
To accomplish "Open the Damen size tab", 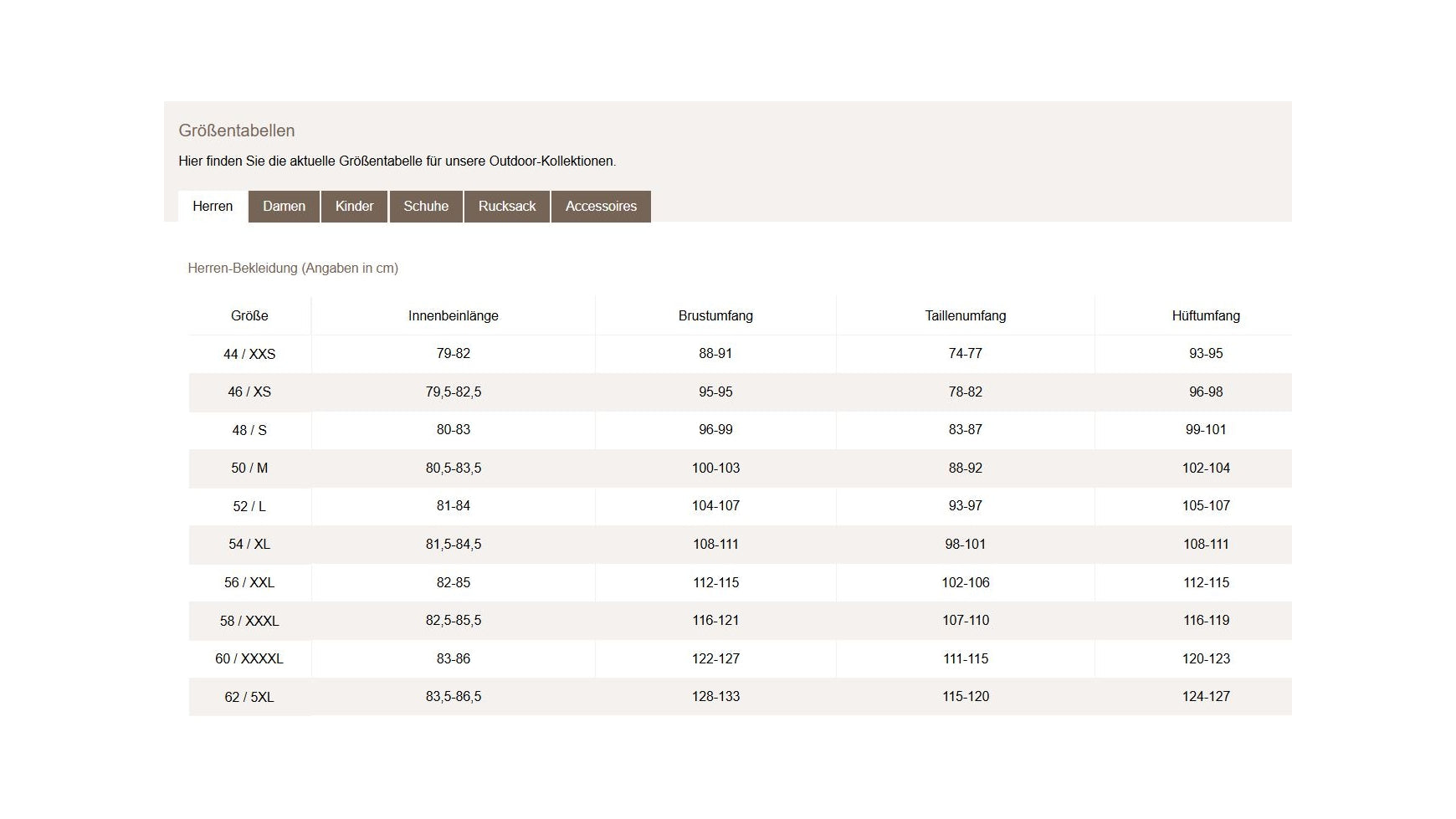I will click(284, 207).
